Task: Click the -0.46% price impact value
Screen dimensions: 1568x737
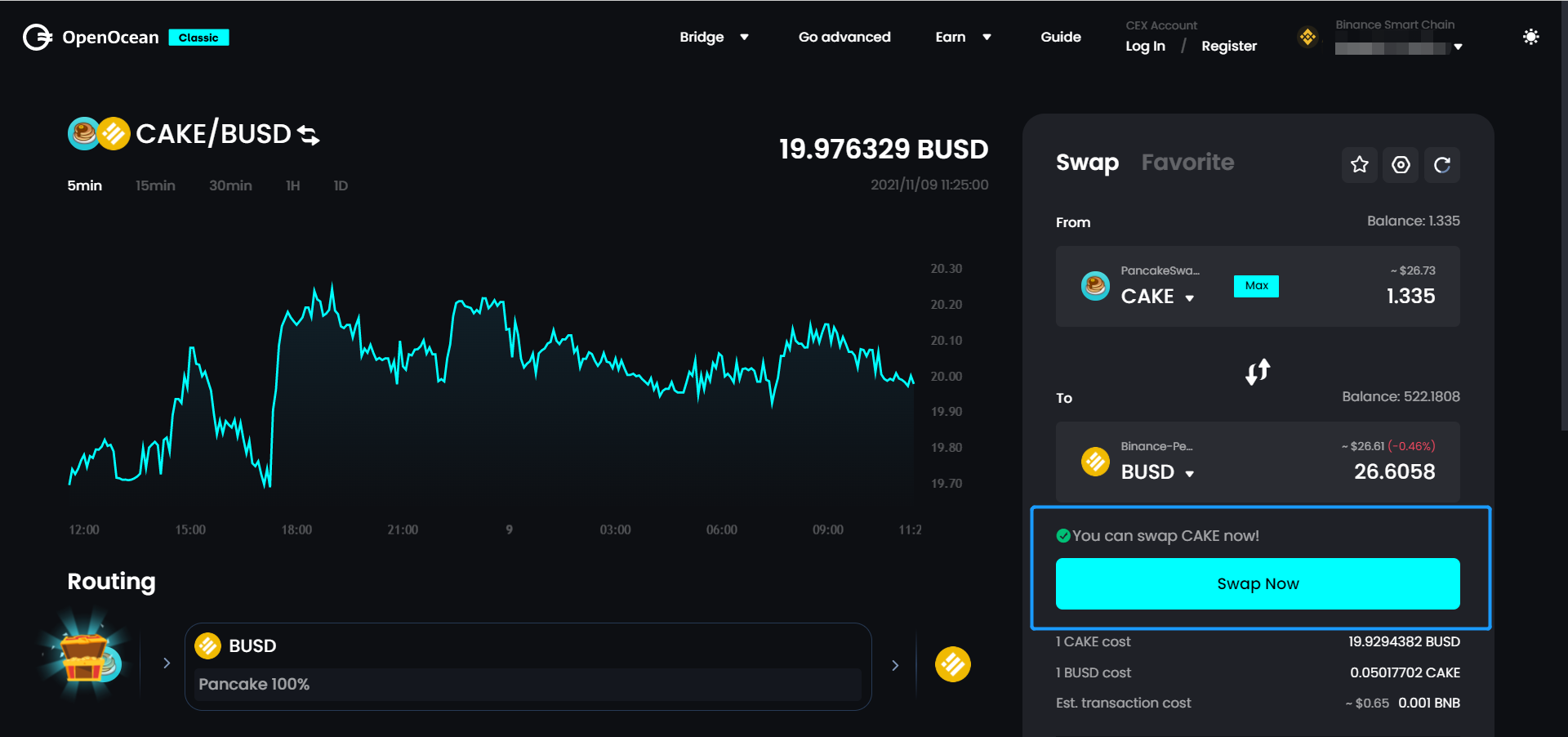Action: click(x=1411, y=446)
